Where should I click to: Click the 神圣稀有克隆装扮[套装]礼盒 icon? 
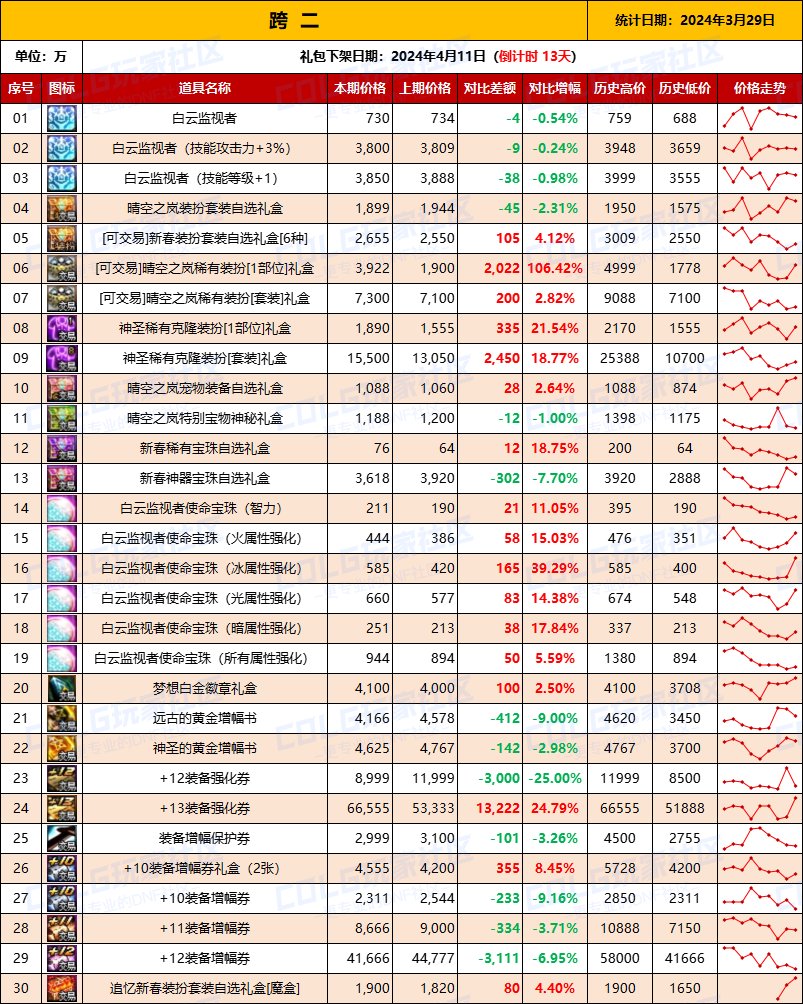pyautogui.click(x=61, y=359)
